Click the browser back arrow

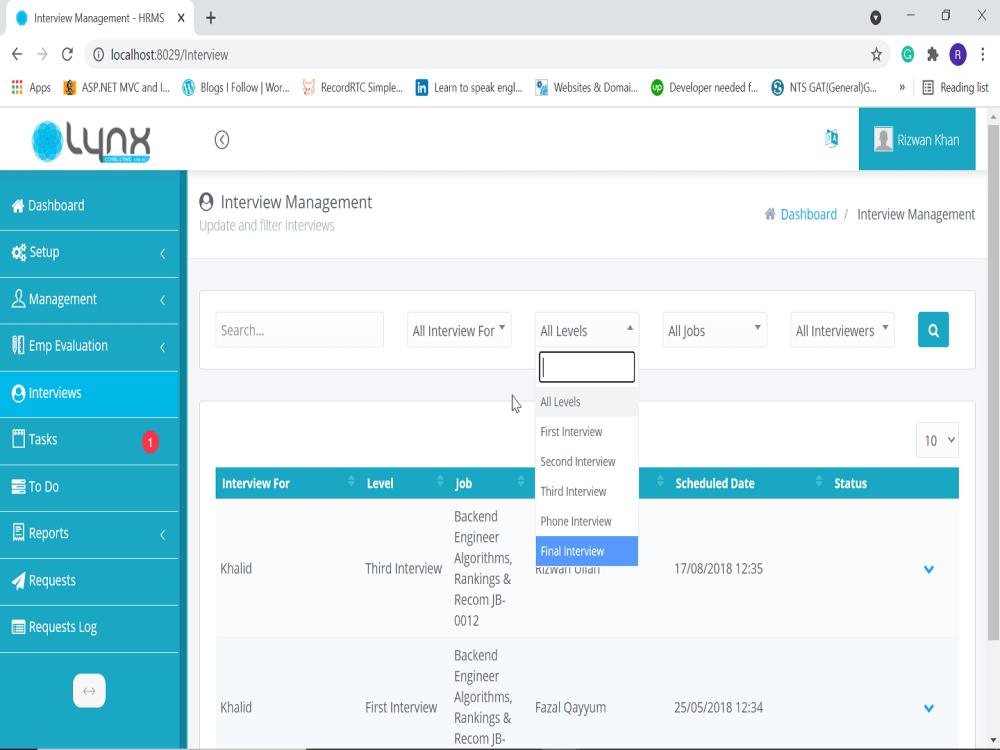(17, 54)
